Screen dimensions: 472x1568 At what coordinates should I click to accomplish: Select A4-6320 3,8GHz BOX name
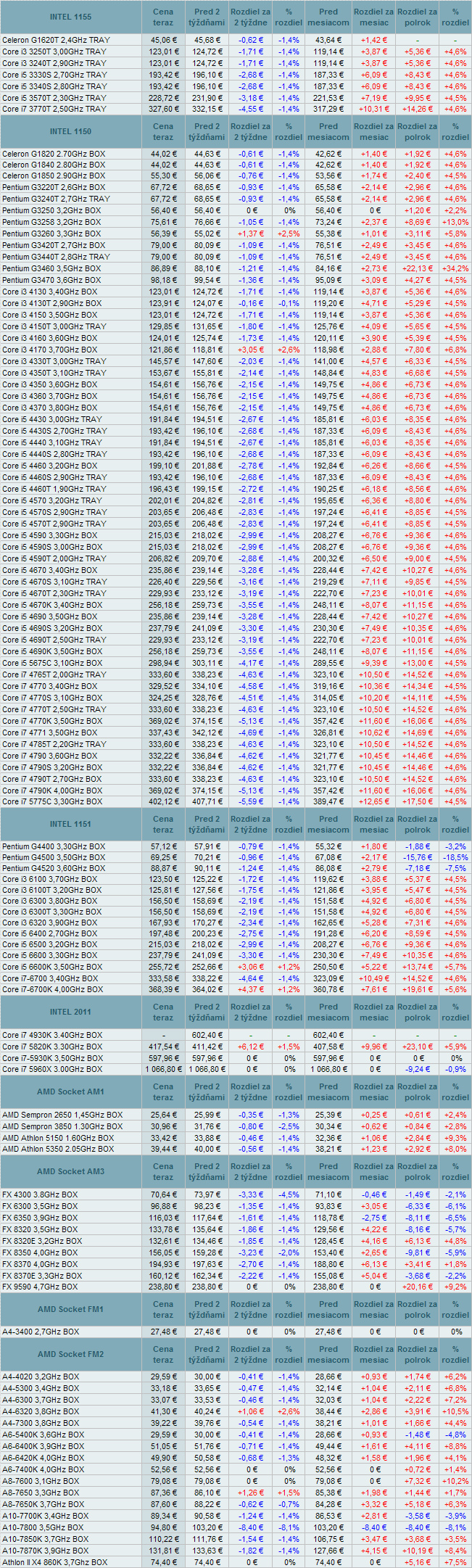(x=41, y=1411)
